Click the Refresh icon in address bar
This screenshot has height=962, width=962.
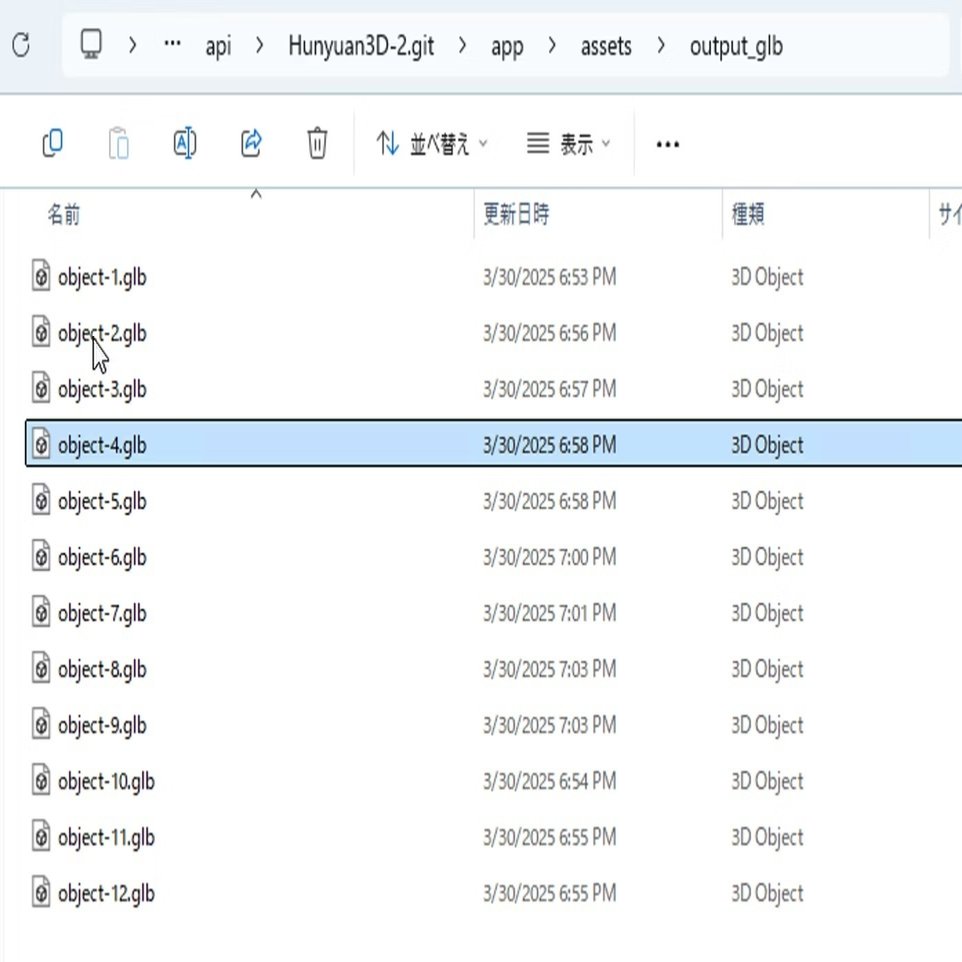click(x=21, y=45)
